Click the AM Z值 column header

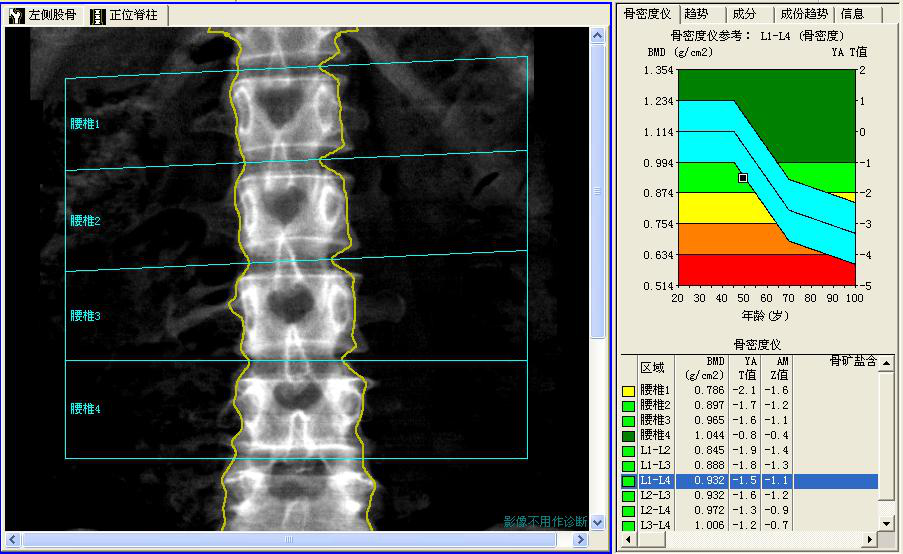pos(776,369)
